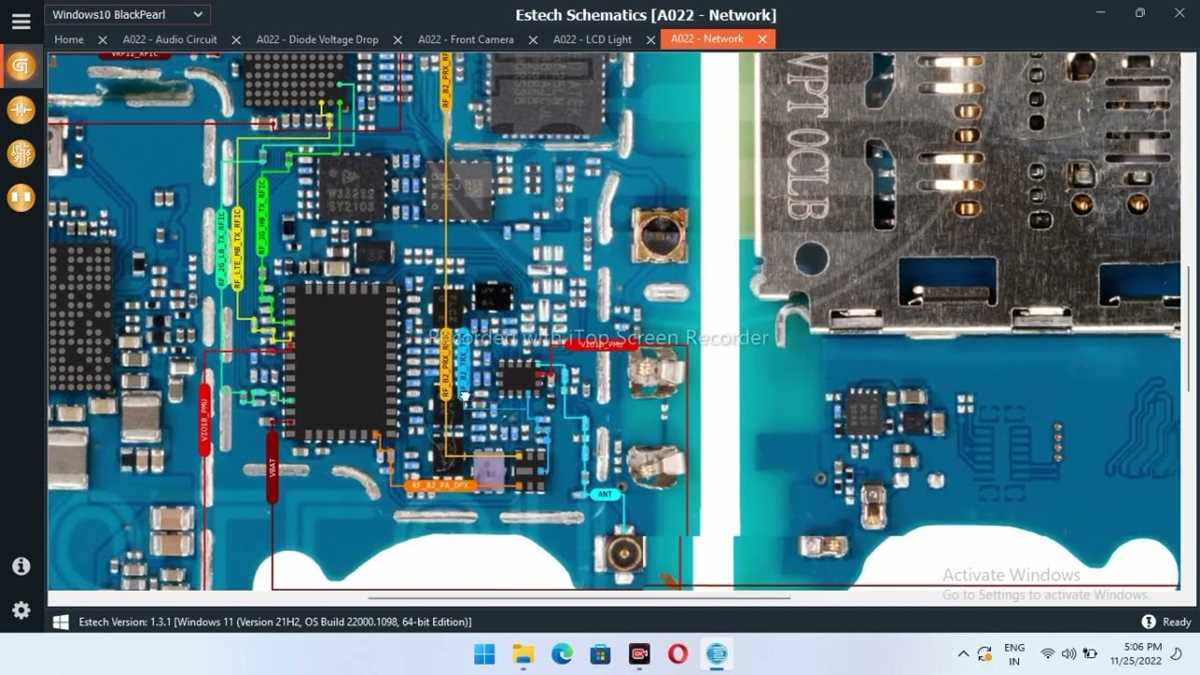Image resolution: width=1200 pixels, height=675 pixels.
Task: Open the Windows10 BlackPearl theme dropdown
Action: point(127,15)
